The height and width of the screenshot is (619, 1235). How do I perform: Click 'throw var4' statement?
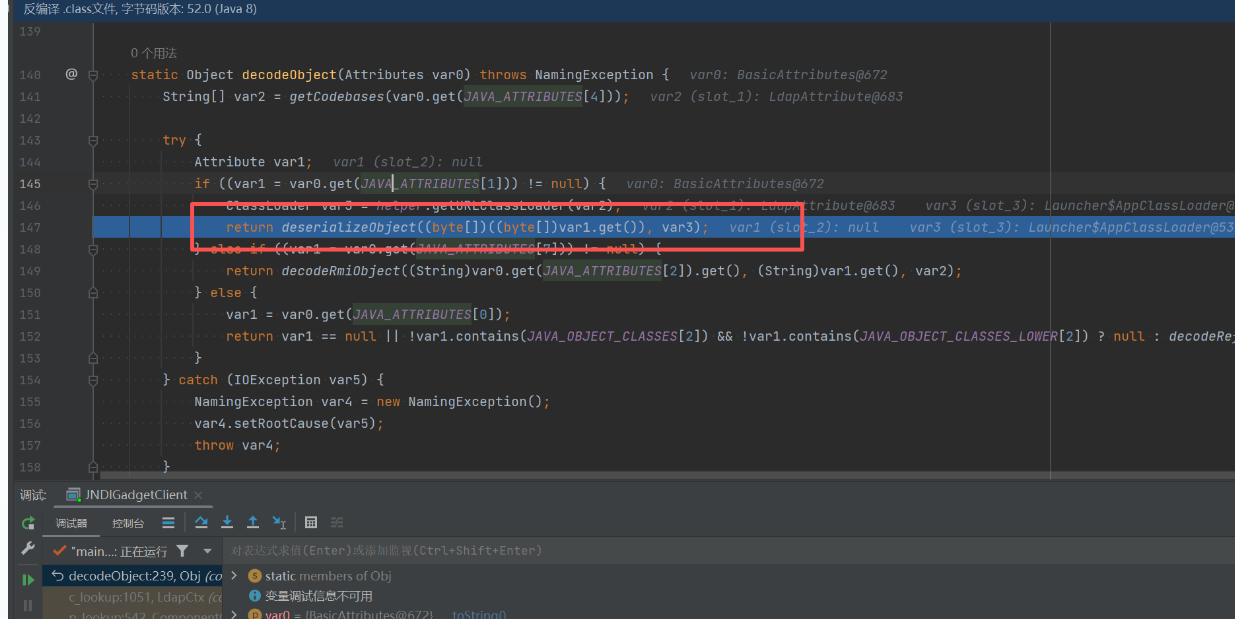[x=237, y=445]
